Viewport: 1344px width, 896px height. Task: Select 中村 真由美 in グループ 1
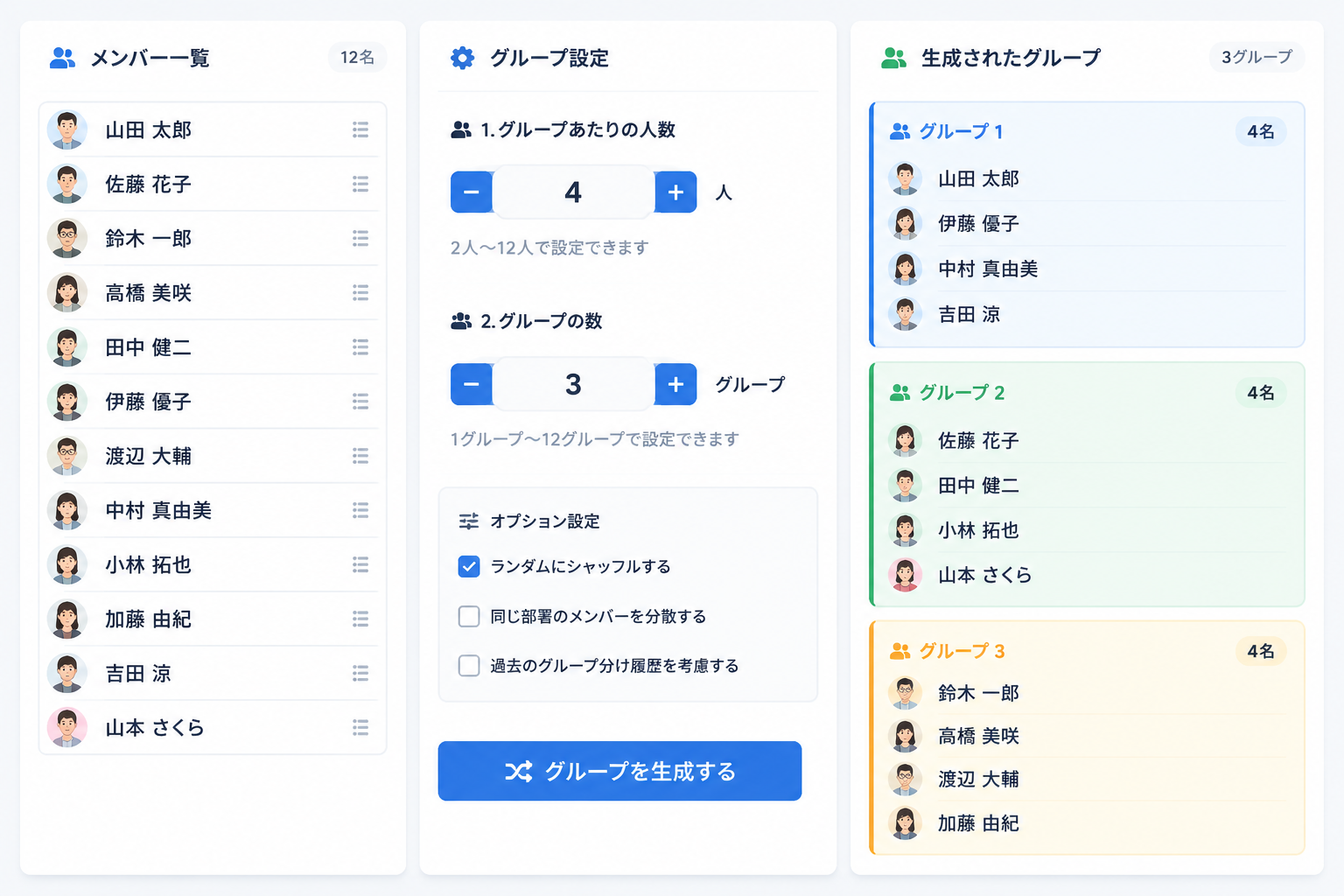pos(1087,269)
